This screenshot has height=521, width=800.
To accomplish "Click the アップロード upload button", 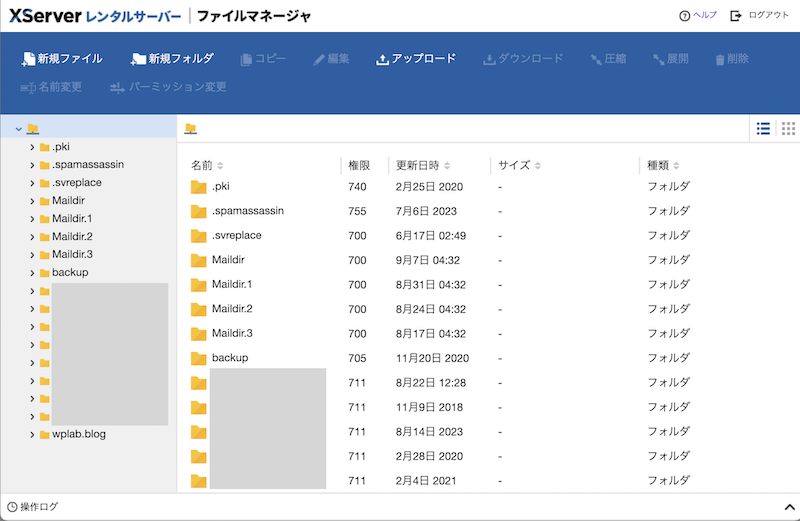I will click(416, 59).
